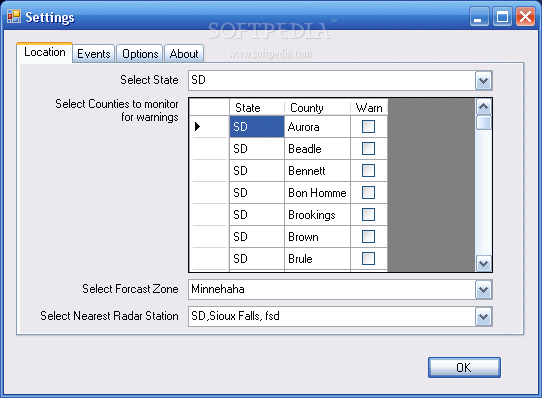The height and width of the screenshot is (398, 542).
Task: Click the row header of the Bennett row
Action: point(209,170)
